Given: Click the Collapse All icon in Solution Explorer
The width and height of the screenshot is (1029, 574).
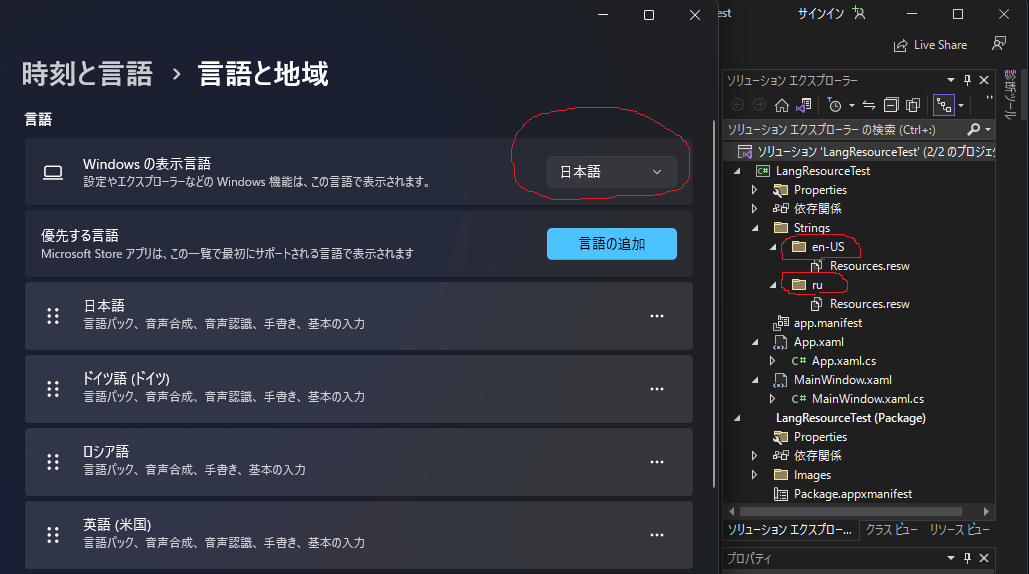Looking at the screenshot, I should [x=891, y=105].
